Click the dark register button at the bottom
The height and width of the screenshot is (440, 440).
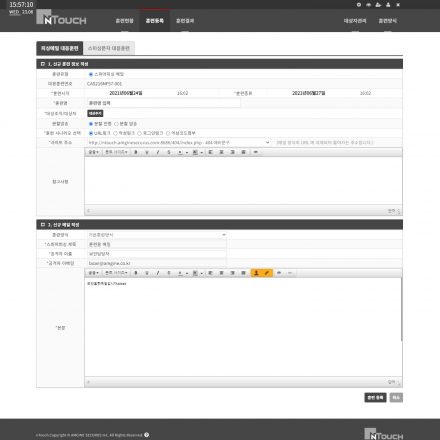click(375, 398)
